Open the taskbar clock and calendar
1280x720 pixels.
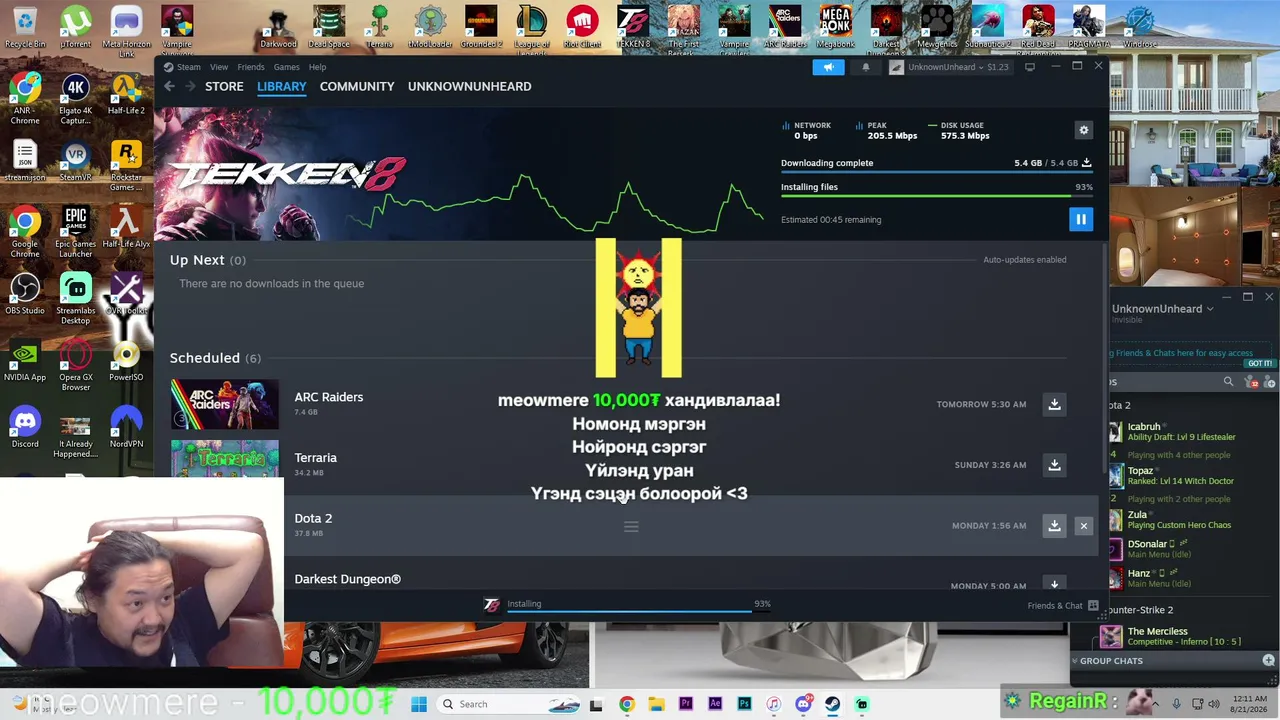point(1248,704)
